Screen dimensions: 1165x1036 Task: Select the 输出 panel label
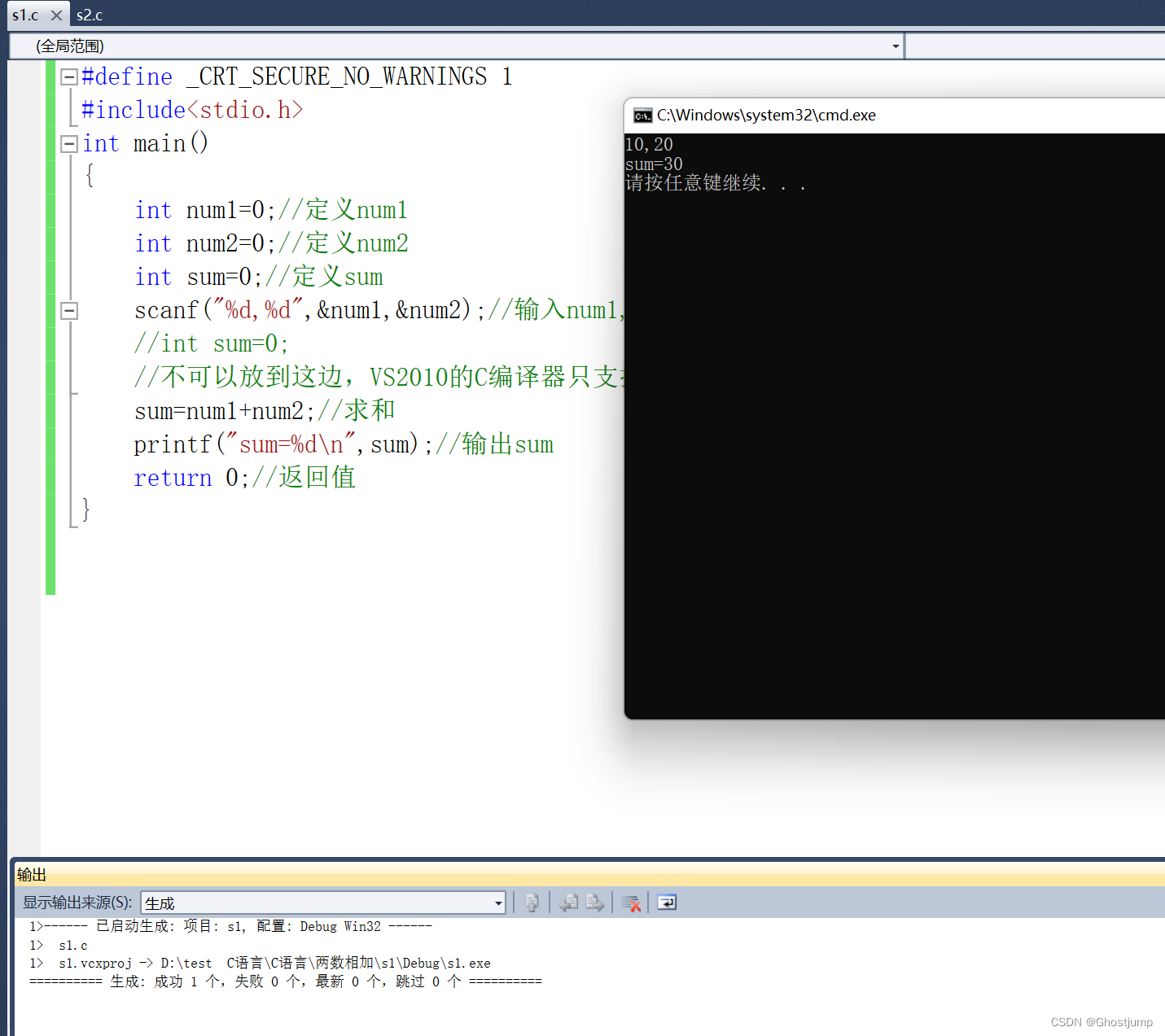tap(31, 874)
